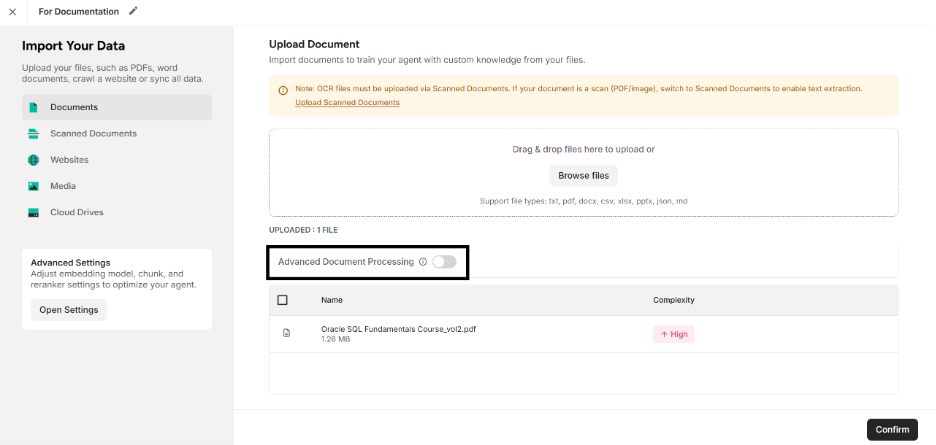Click the Websites globe icon
Screen dimensions: 936x445
(x=33, y=160)
